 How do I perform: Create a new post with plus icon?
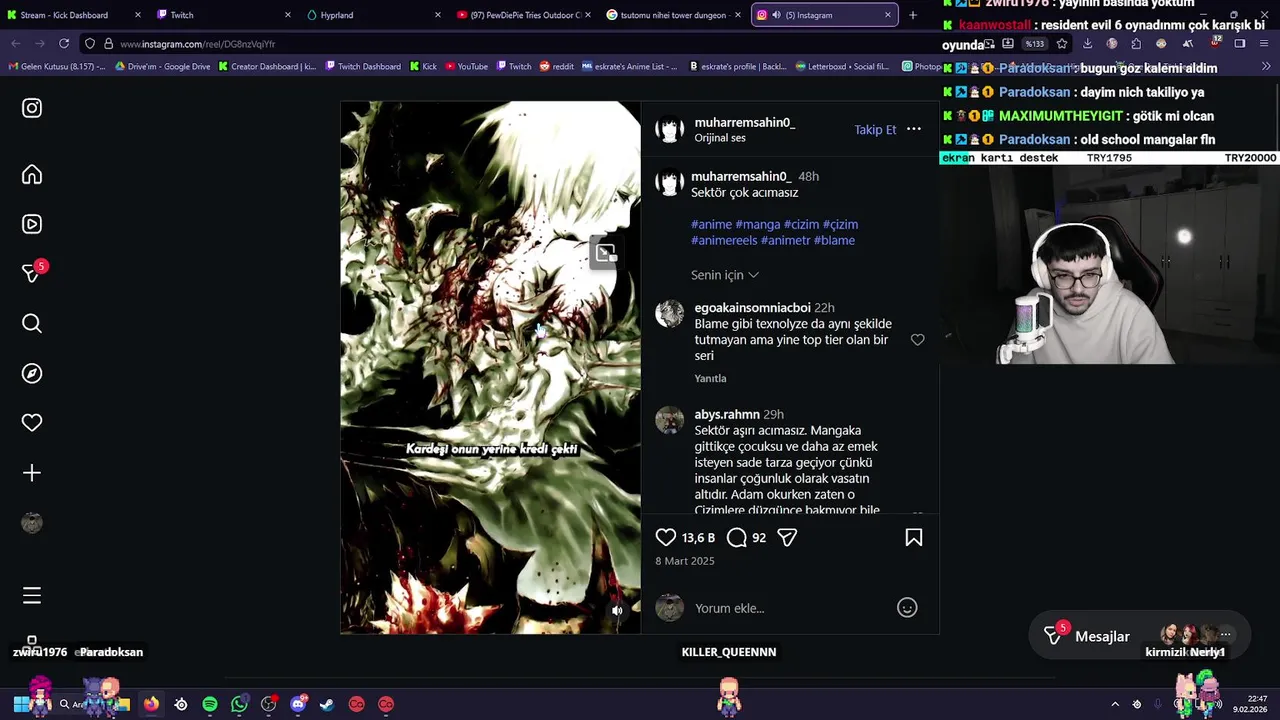(32, 473)
